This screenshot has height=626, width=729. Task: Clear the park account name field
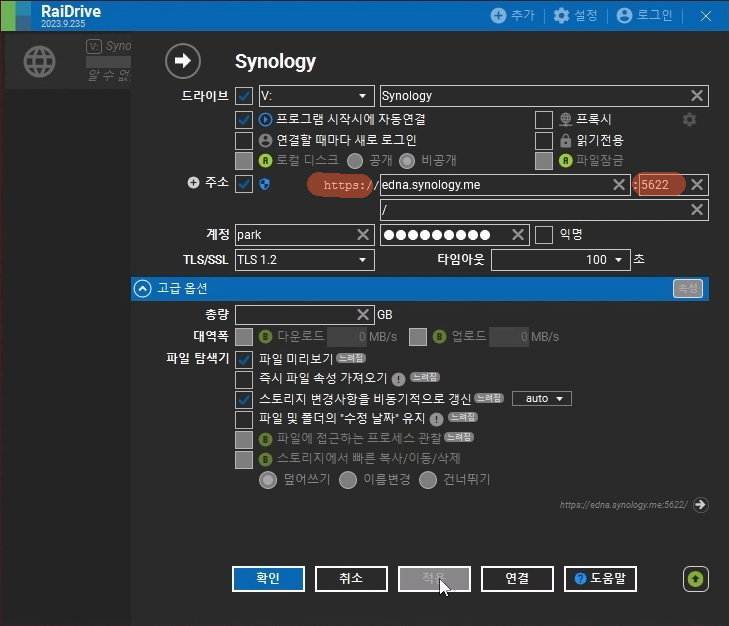click(363, 235)
